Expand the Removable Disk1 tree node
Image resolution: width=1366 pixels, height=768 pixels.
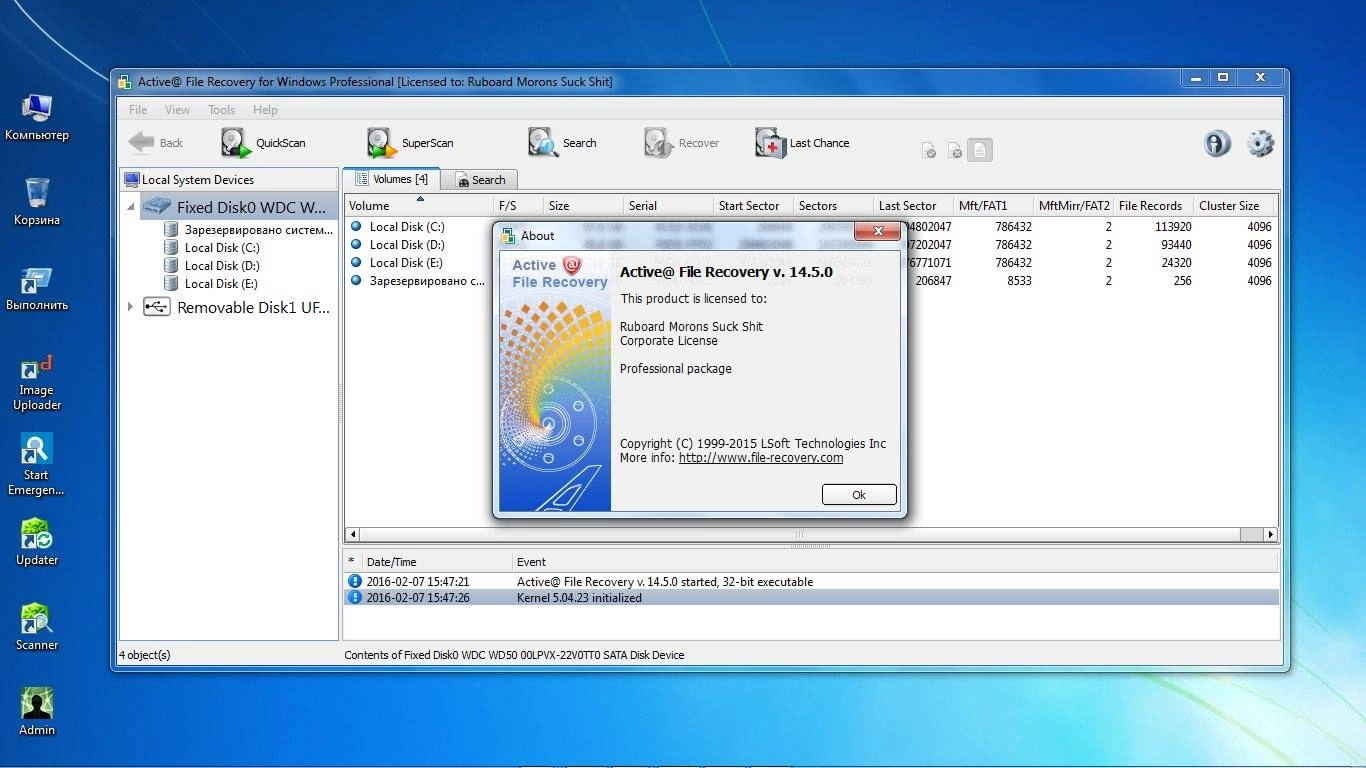(130, 307)
